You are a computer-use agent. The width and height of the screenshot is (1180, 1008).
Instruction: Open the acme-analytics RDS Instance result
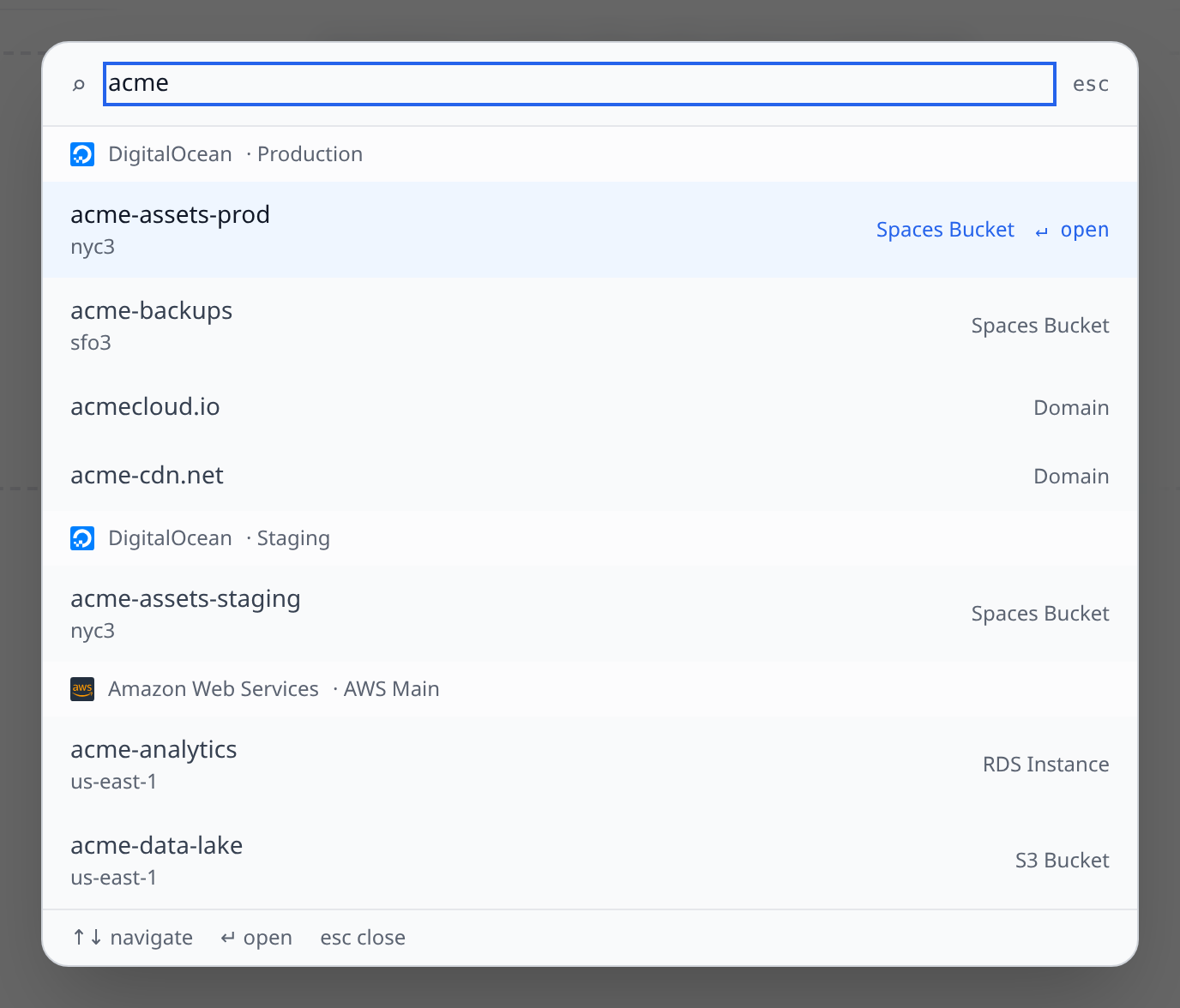590,765
